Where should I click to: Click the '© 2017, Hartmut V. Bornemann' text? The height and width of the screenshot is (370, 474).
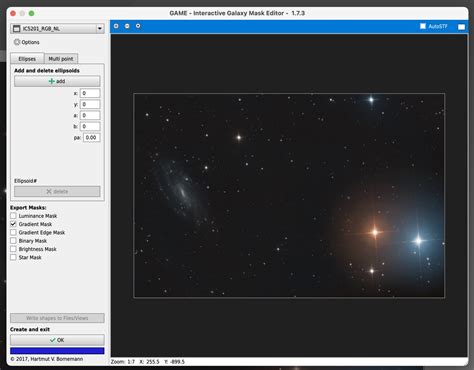(x=47, y=359)
